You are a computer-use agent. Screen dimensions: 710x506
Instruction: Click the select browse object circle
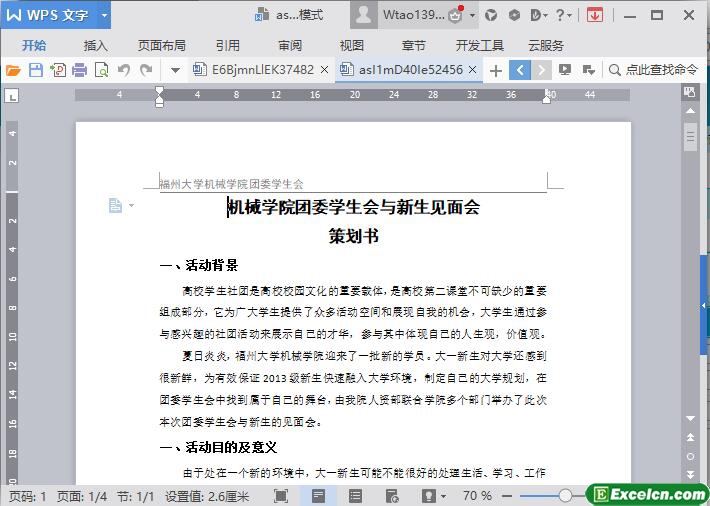[x=690, y=456]
